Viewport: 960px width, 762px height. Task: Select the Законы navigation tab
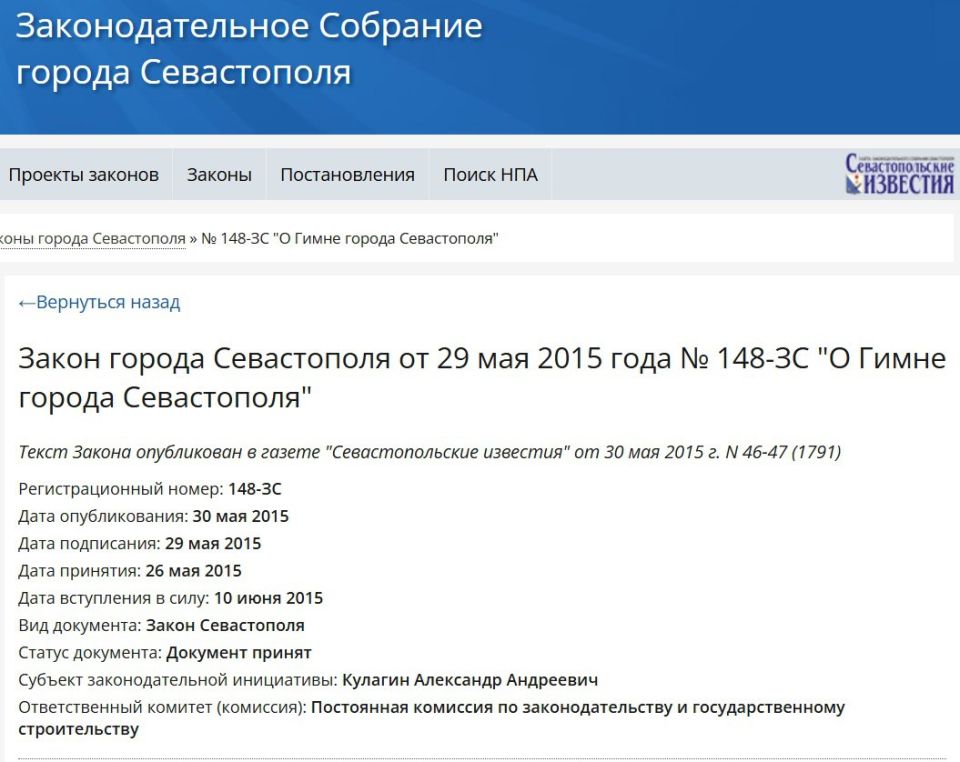pos(218,173)
